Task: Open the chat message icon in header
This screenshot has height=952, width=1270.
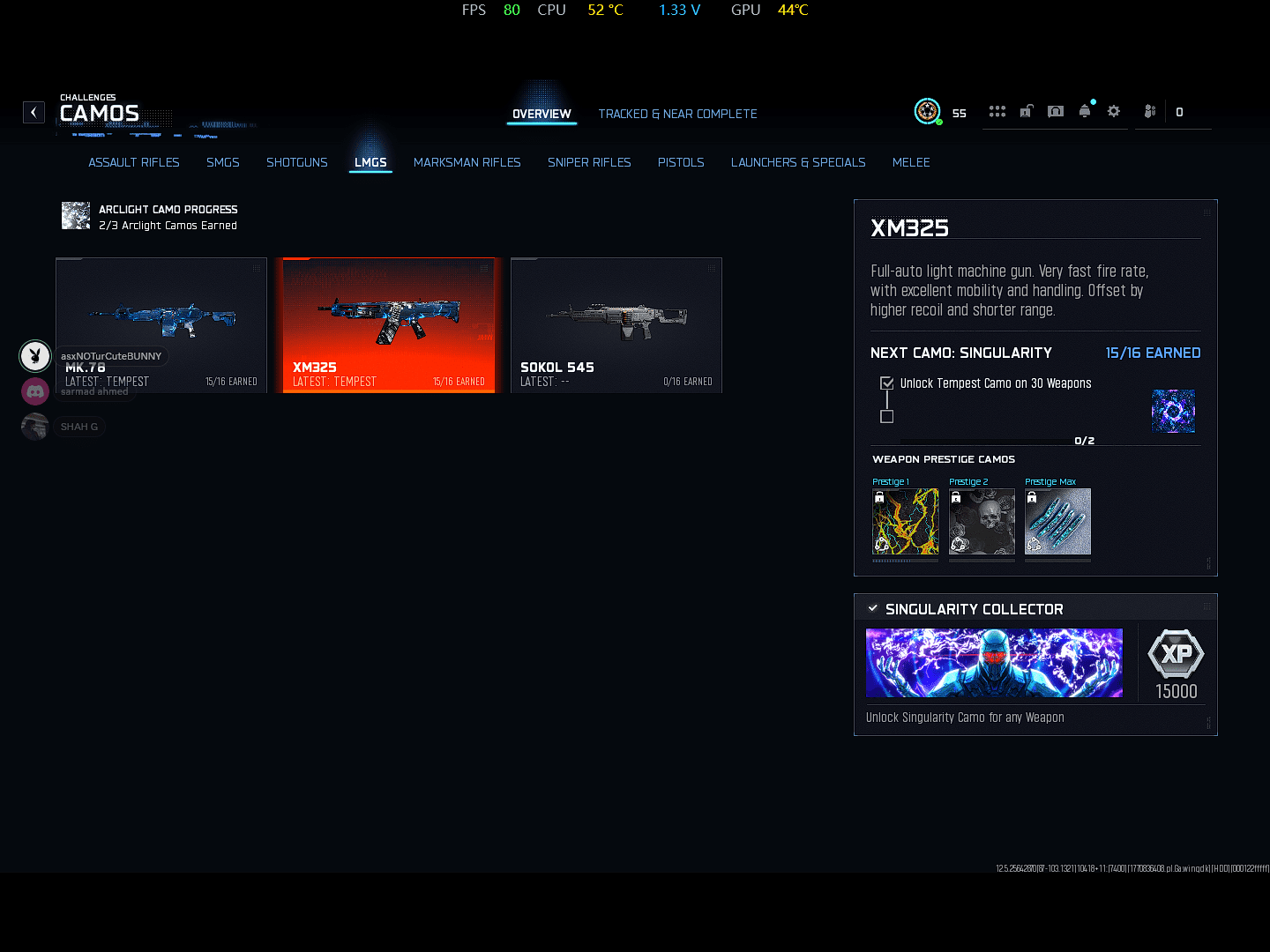Action: click(x=1055, y=112)
